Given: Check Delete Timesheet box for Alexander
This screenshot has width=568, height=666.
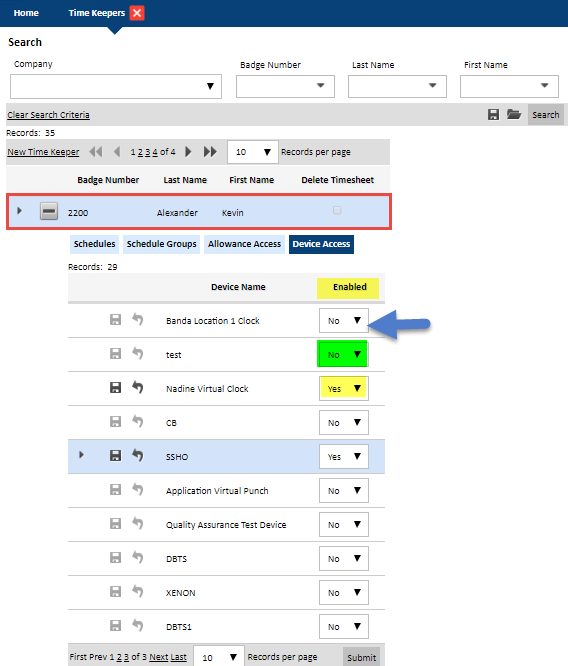Looking at the screenshot, I should pos(337,210).
